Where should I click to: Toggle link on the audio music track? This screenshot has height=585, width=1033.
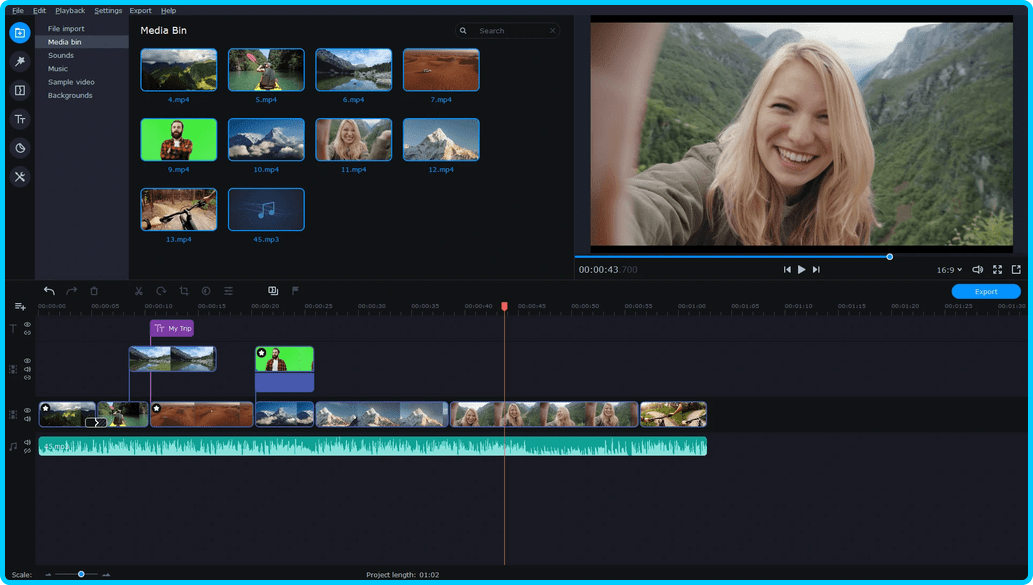28,451
